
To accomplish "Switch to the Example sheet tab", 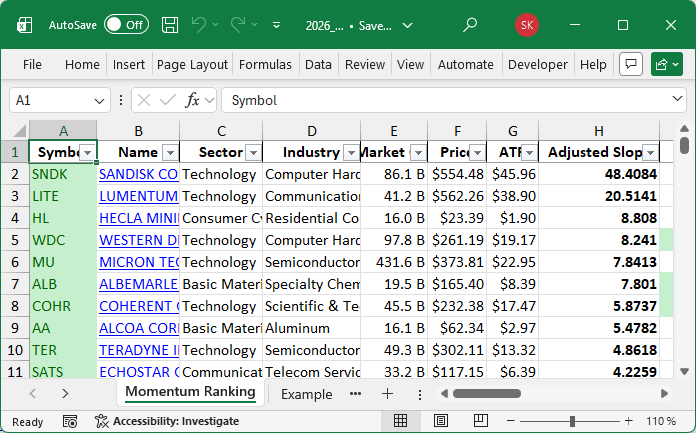I will (x=306, y=394).
